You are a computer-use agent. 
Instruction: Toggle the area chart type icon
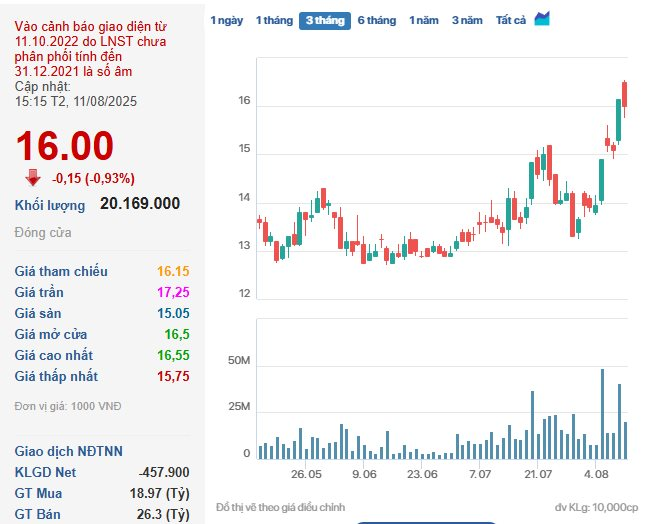click(x=542, y=18)
